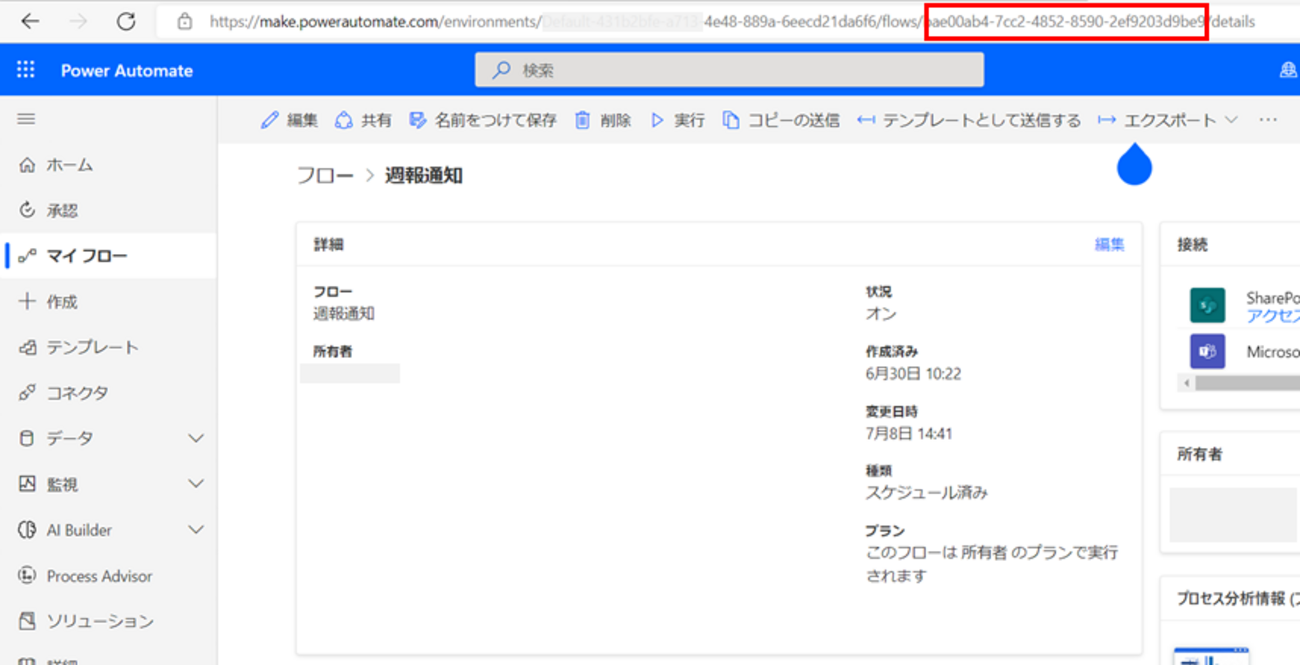This screenshot has width=1300, height=665.
Task: Select the 編集 pencil icon to edit flow
Action: pyautogui.click(x=289, y=119)
